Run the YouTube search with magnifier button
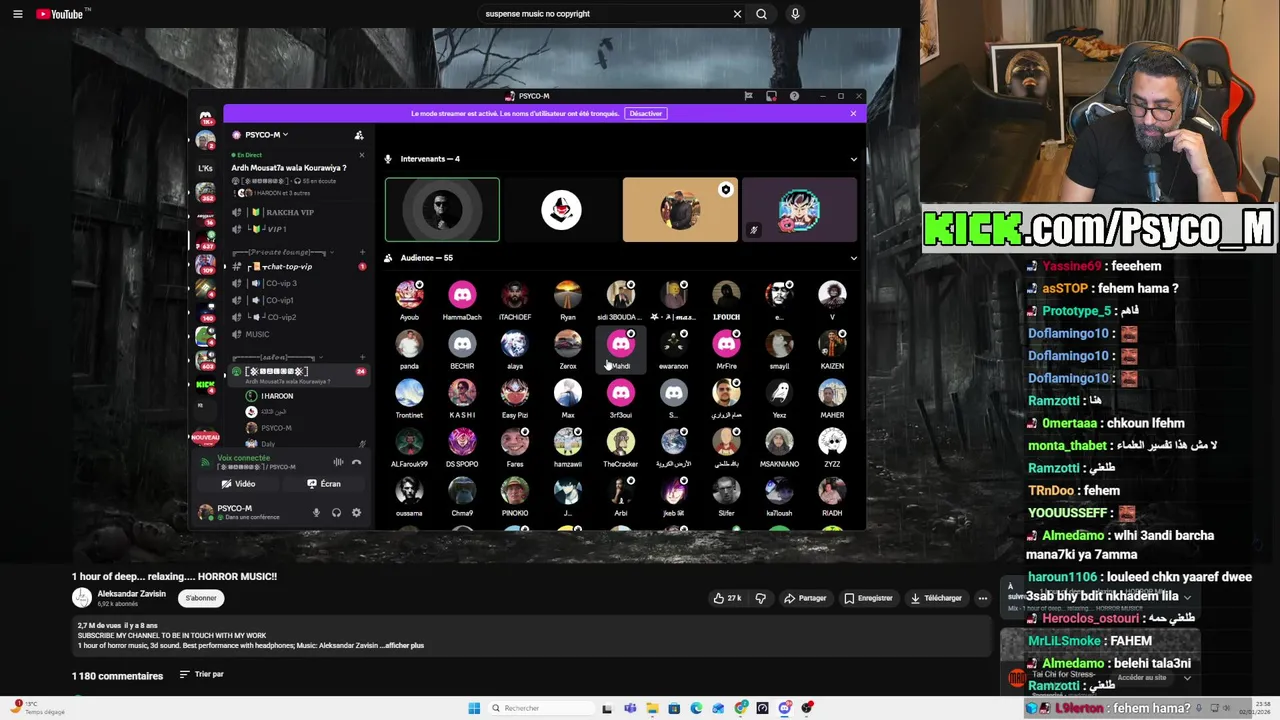The width and height of the screenshot is (1280, 720). pyautogui.click(x=762, y=14)
